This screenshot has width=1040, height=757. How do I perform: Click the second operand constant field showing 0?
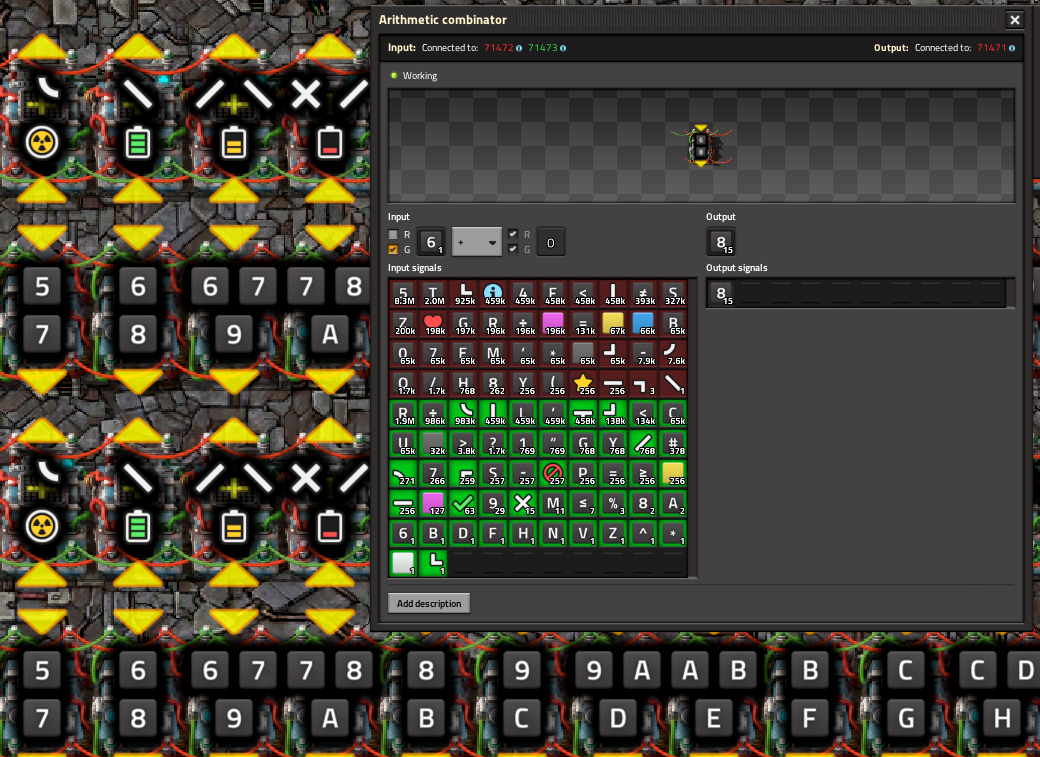tap(550, 242)
